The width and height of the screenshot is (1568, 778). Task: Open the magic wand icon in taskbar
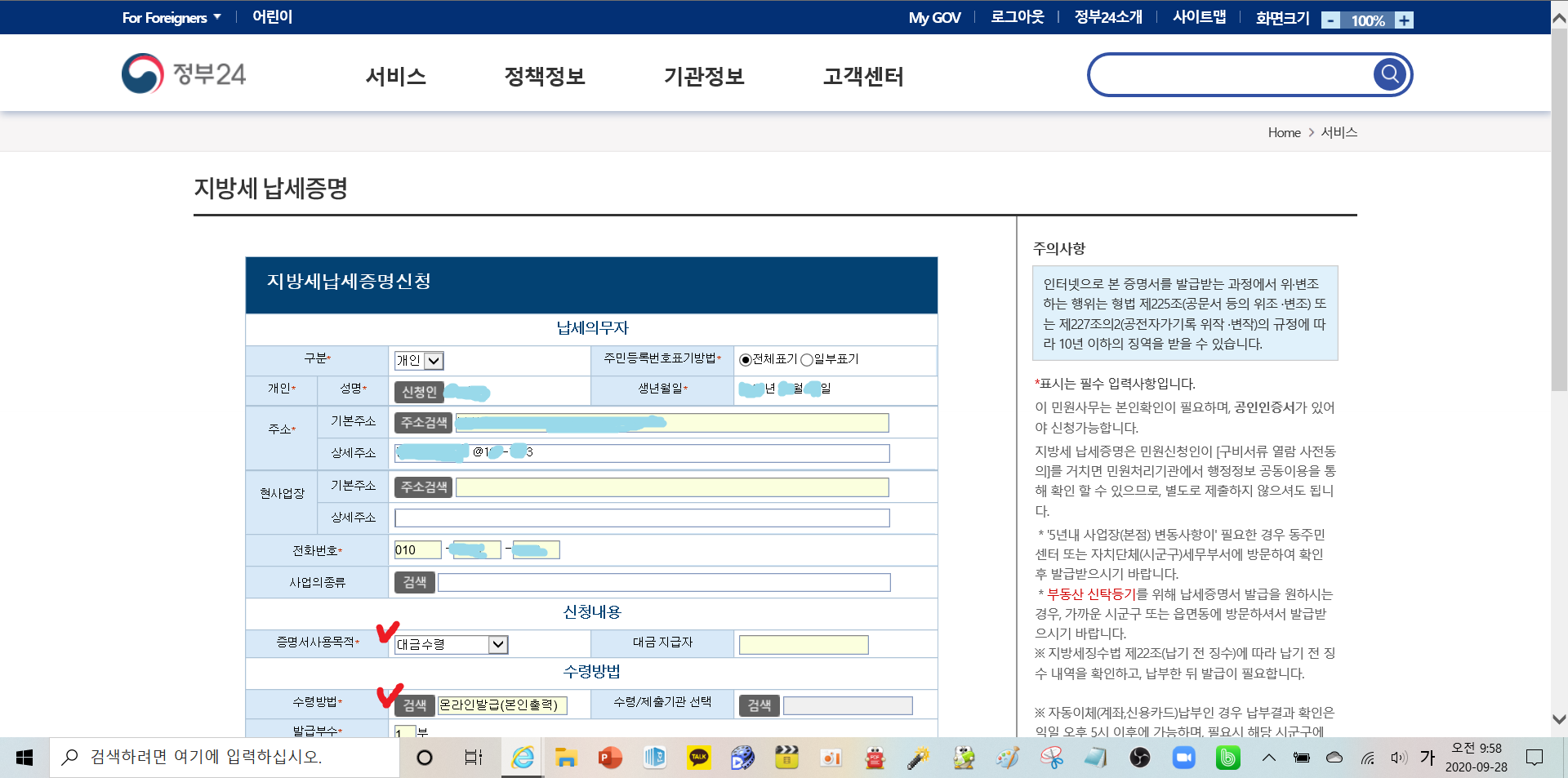point(919,758)
